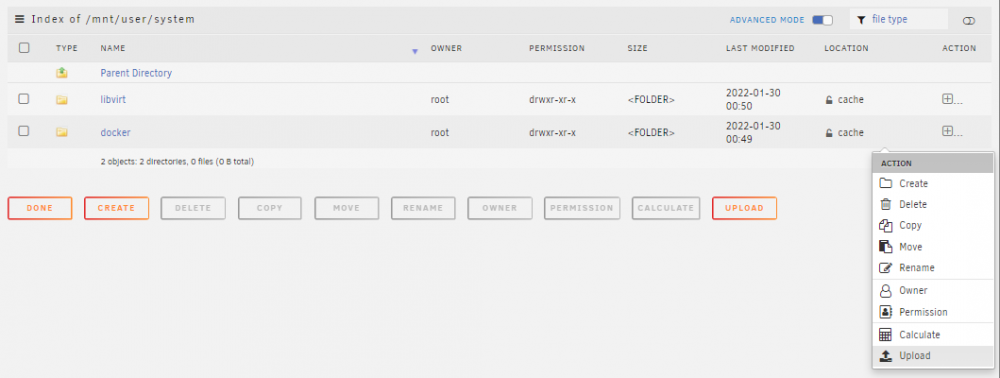
Task: Click the NAME column header
Action: 113,48
